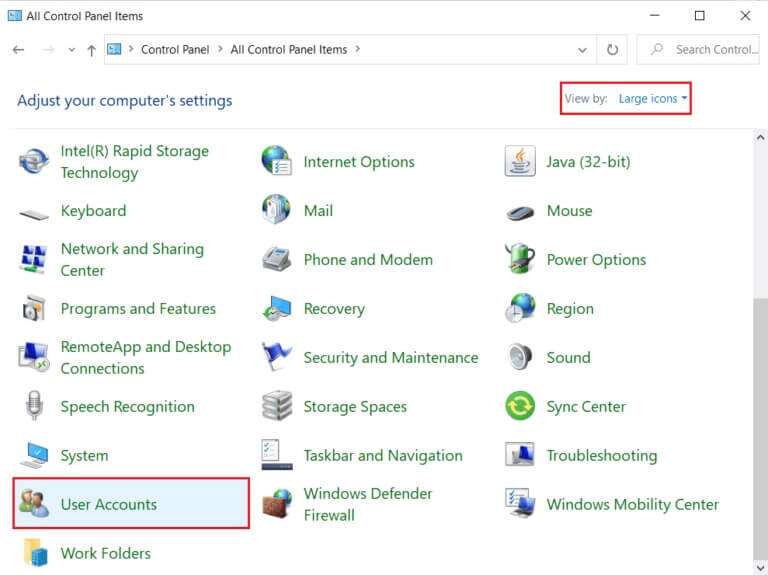768x575 pixels.
Task: Open the Security and Maintenance text link
Action: point(391,358)
